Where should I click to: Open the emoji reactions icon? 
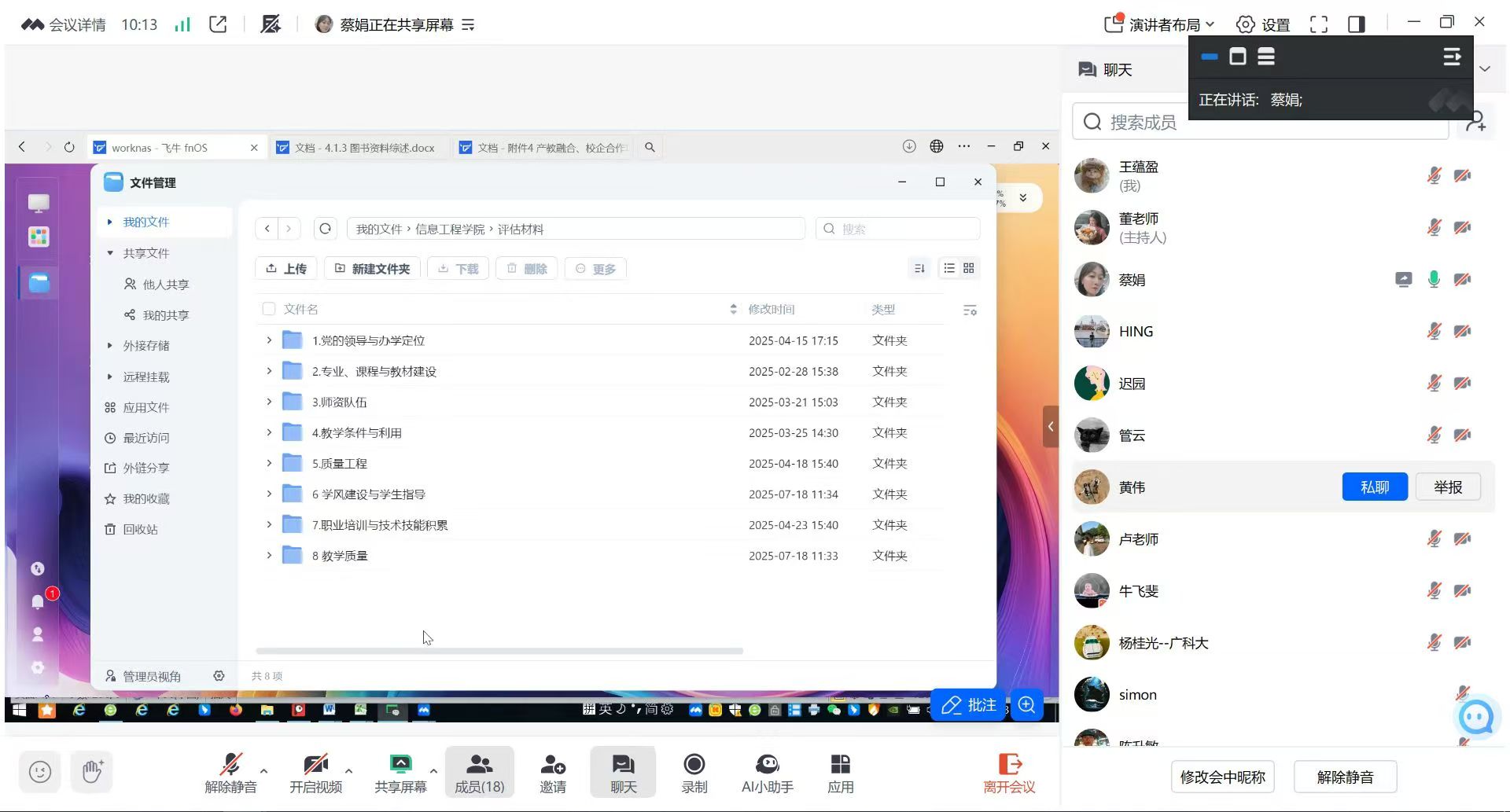[40, 772]
